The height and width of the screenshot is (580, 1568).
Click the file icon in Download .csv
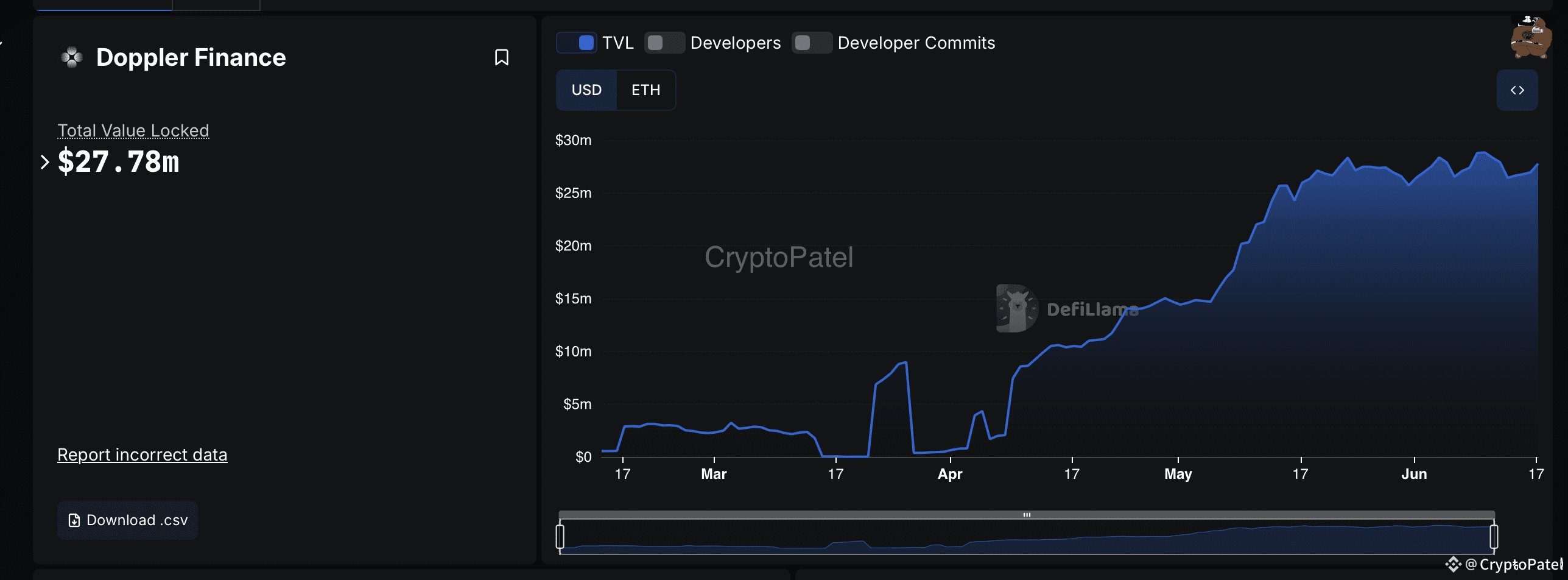click(74, 520)
